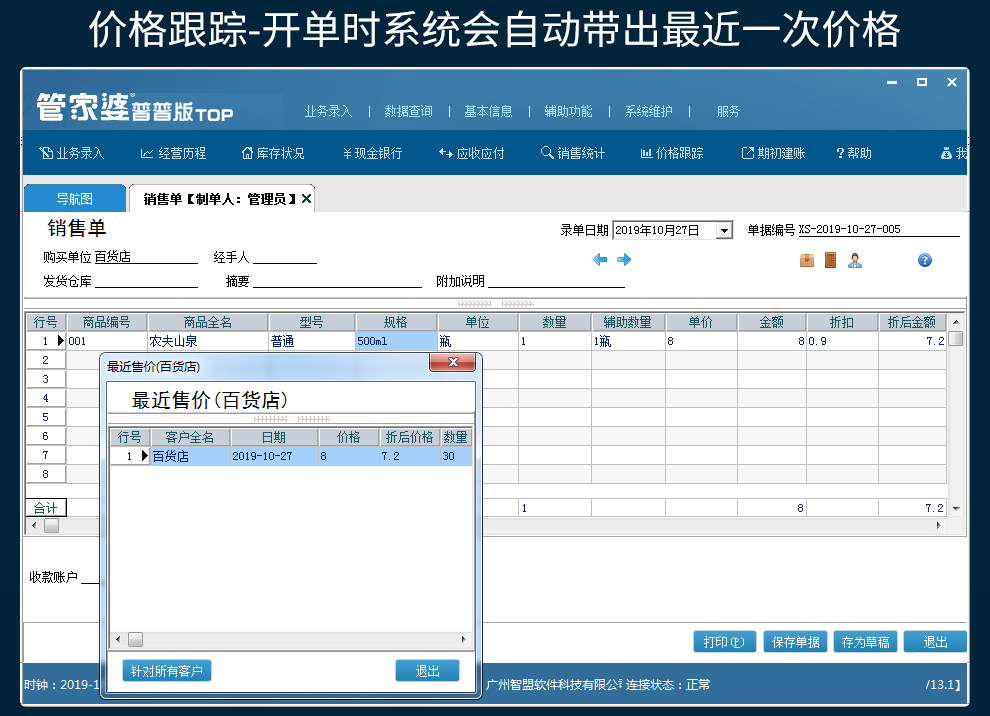Click 折后价格 cell 7.2 in the popup
The height and width of the screenshot is (716, 990).
click(409, 456)
